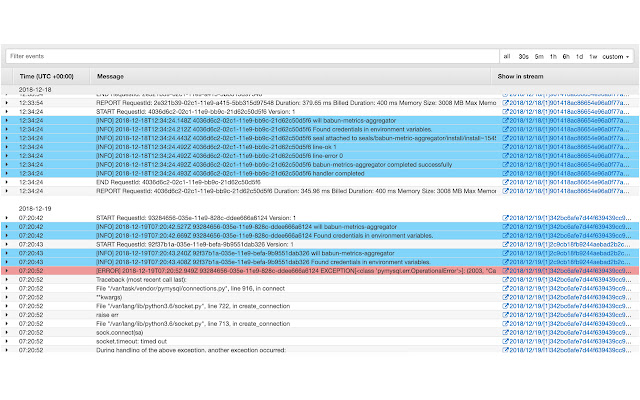
Task: Select the '6h' time range
Action: click(x=566, y=56)
